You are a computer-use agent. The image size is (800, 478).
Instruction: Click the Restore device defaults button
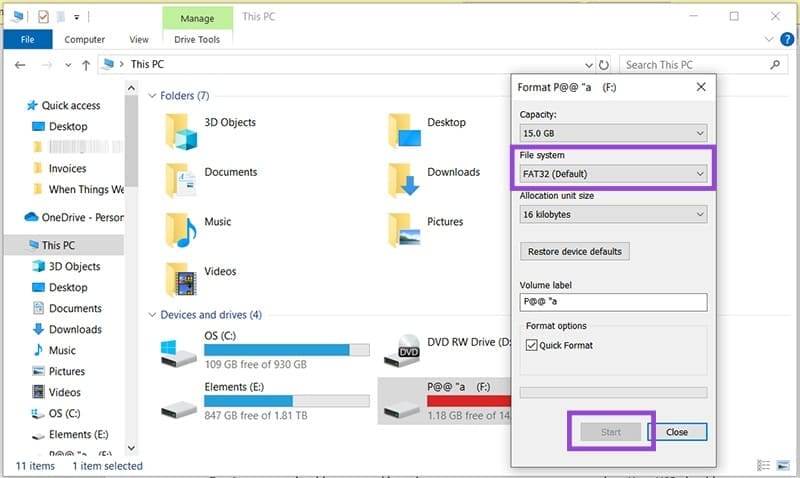574,251
